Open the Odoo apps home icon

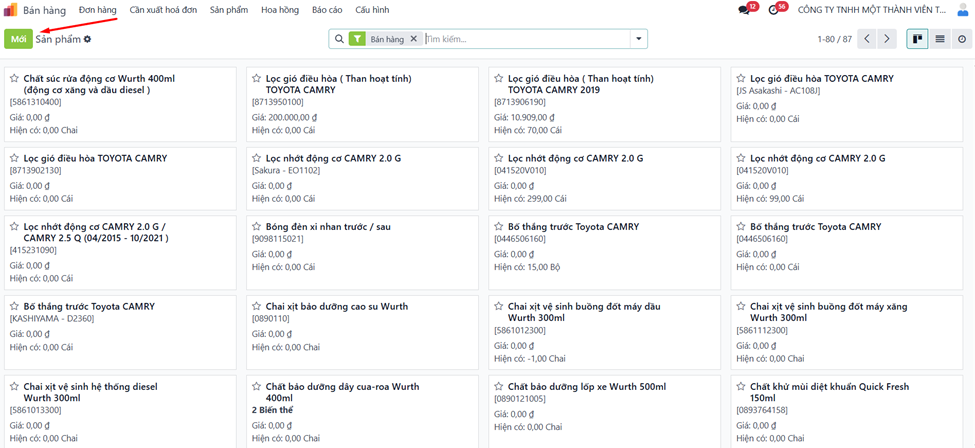[11, 9]
